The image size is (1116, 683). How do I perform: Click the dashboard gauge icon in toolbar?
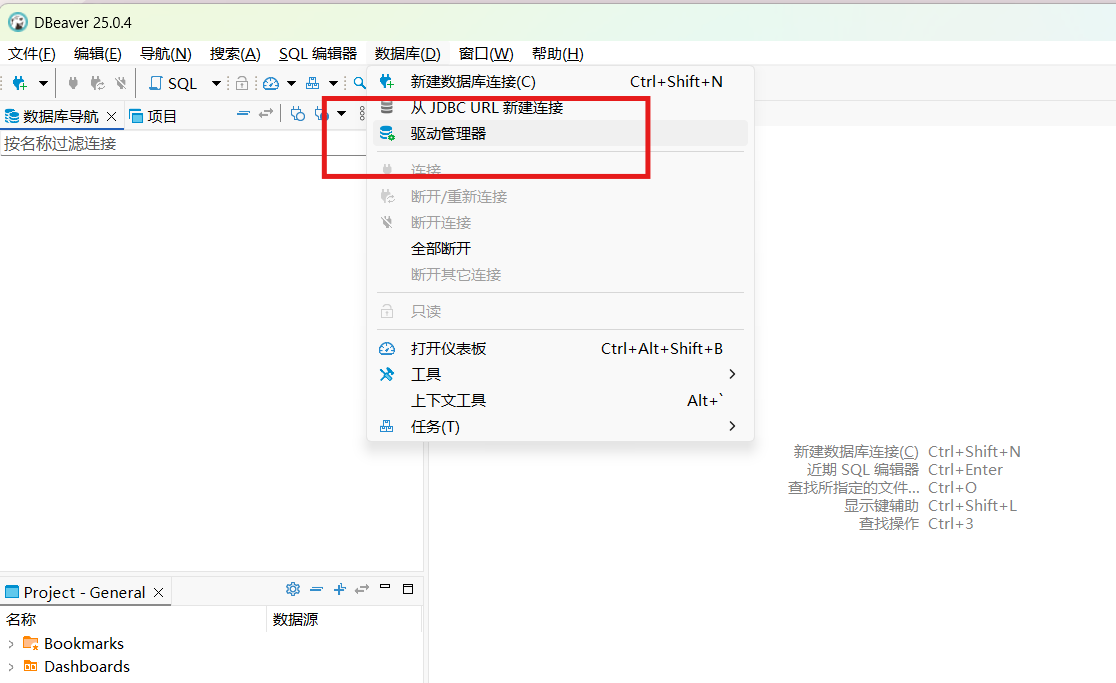point(270,83)
